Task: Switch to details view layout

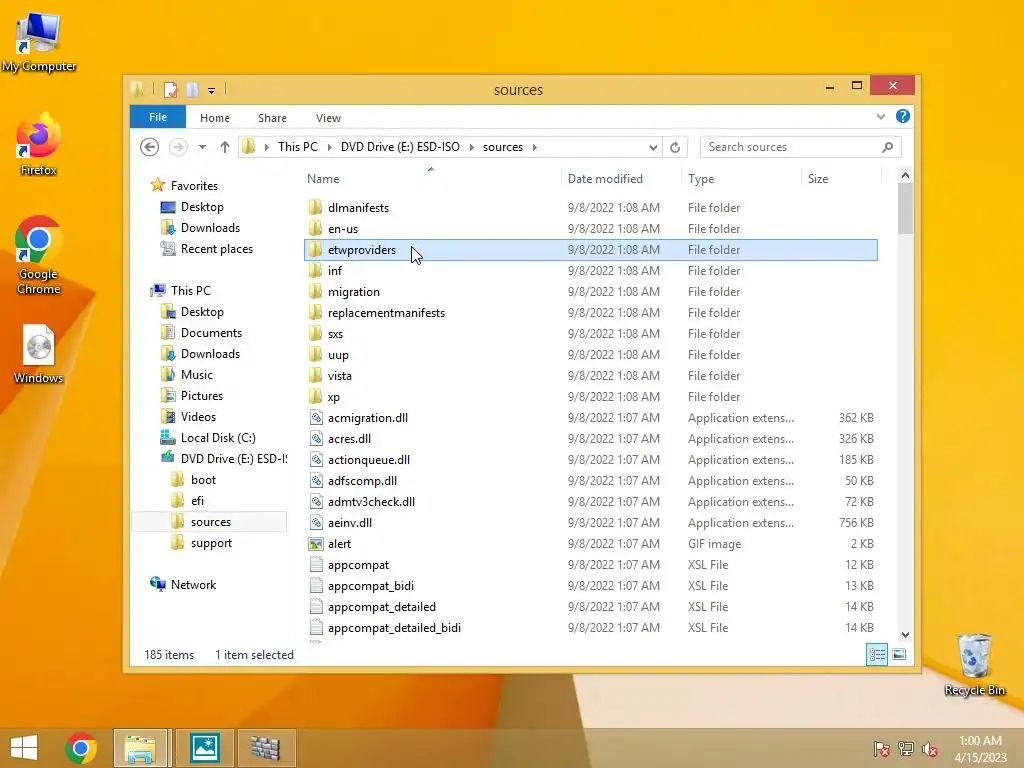Action: point(876,654)
